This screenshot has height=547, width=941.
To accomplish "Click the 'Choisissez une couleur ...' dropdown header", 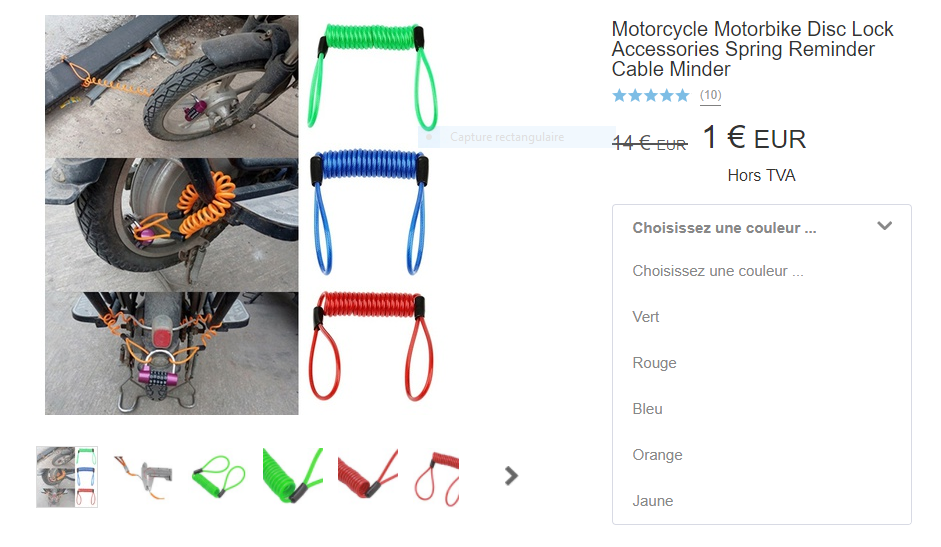I will pos(762,228).
